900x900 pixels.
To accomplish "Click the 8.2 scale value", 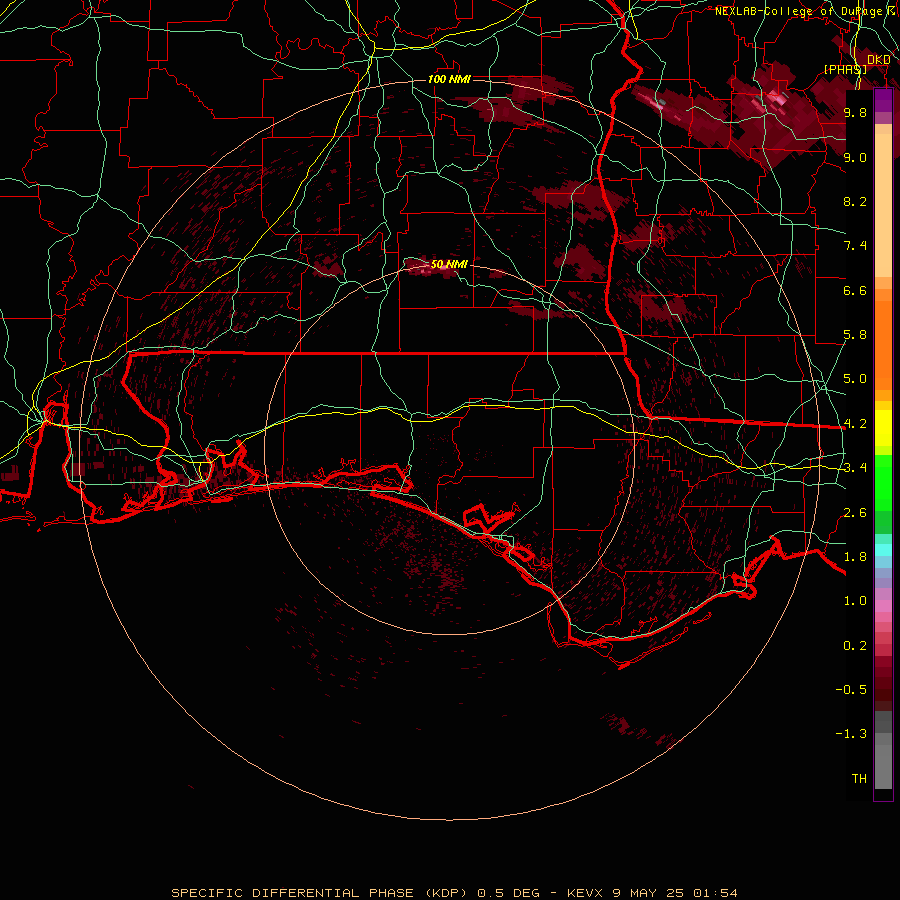I will tap(855, 201).
